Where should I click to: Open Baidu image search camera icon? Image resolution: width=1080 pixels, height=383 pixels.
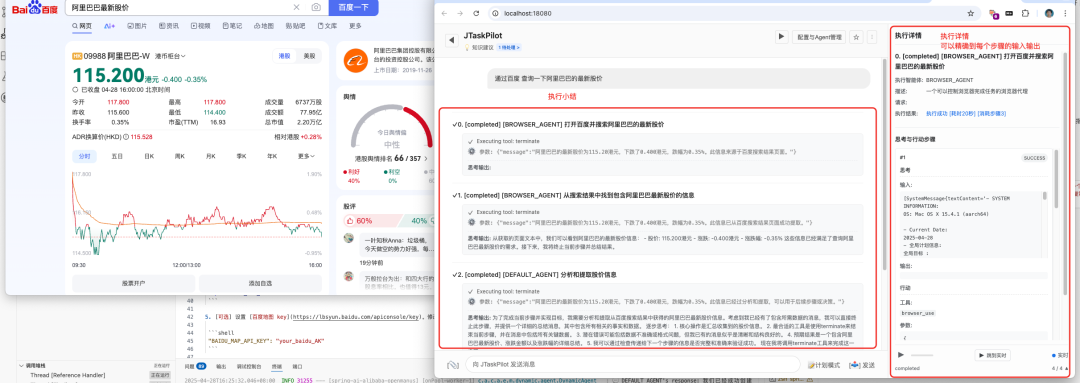pyautogui.click(x=316, y=7)
